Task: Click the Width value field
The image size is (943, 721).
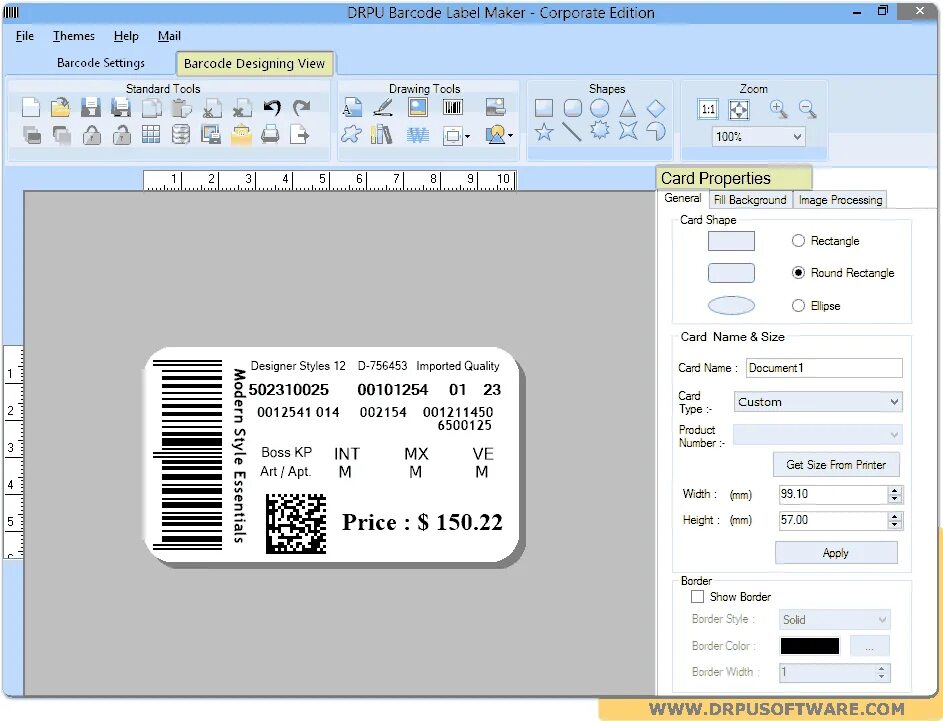Action: click(833, 494)
